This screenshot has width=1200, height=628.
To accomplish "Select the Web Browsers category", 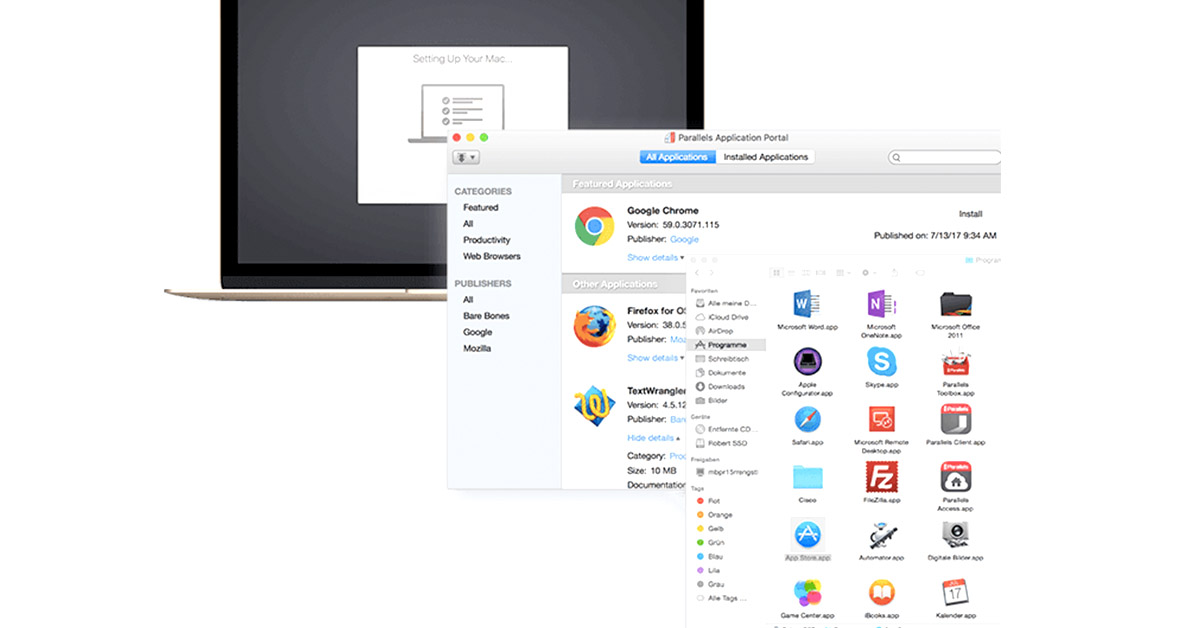I will click(x=491, y=256).
